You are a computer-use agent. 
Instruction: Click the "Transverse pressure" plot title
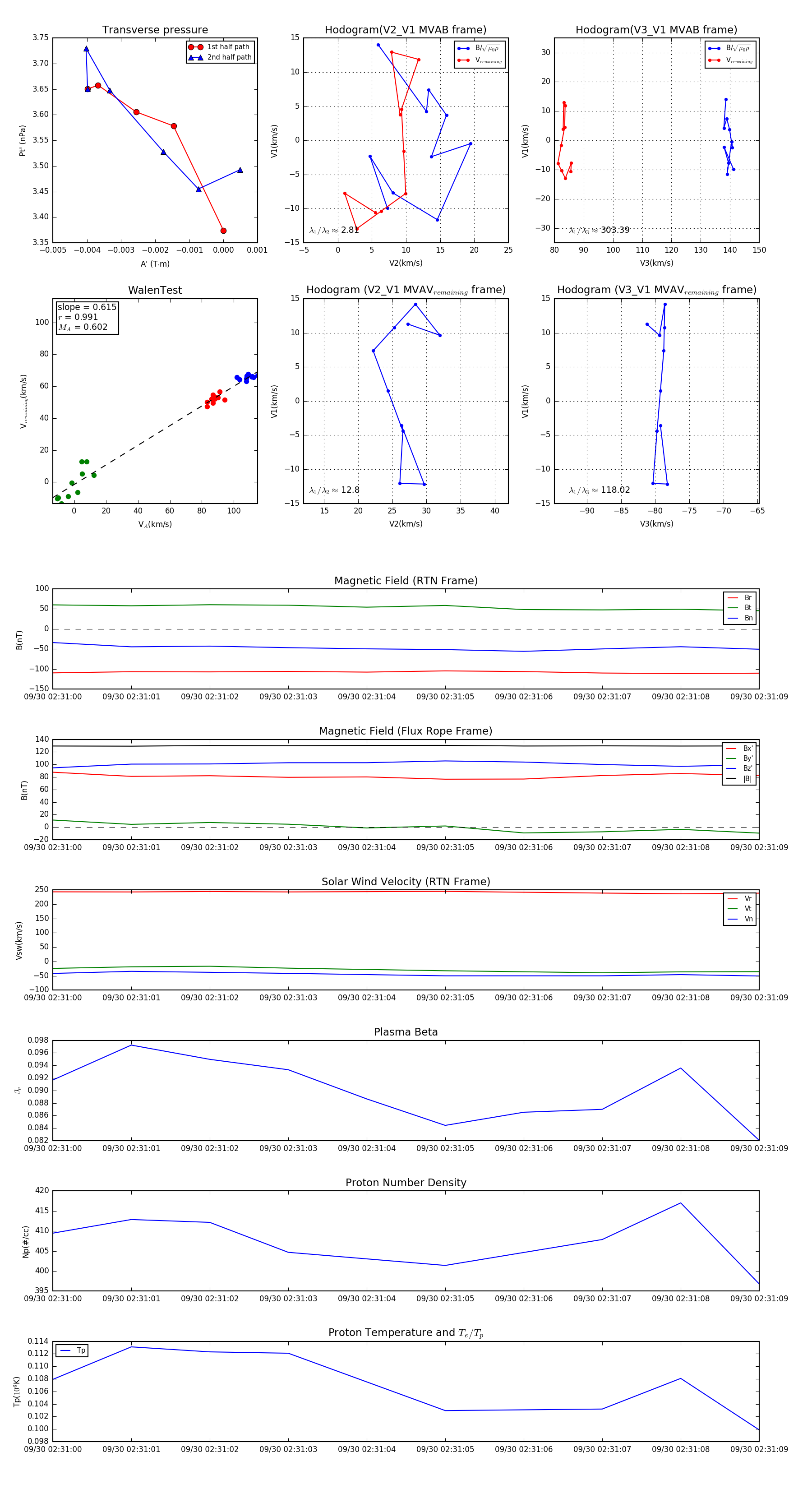pyautogui.click(x=155, y=30)
